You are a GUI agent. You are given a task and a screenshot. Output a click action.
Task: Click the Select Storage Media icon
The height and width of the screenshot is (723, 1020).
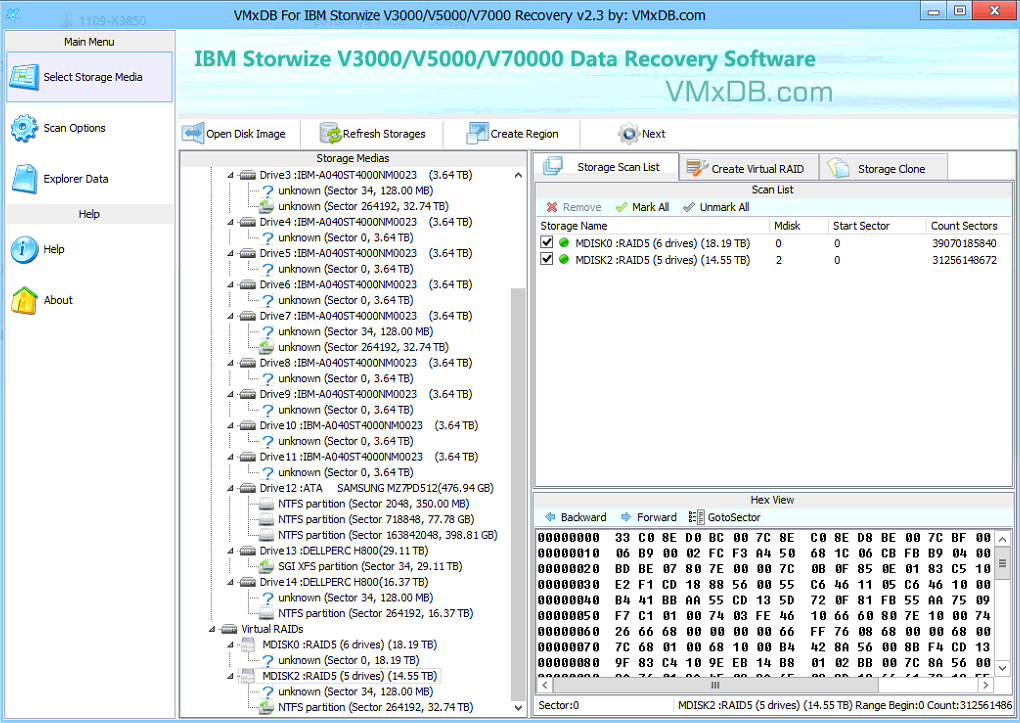click(x=25, y=77)
